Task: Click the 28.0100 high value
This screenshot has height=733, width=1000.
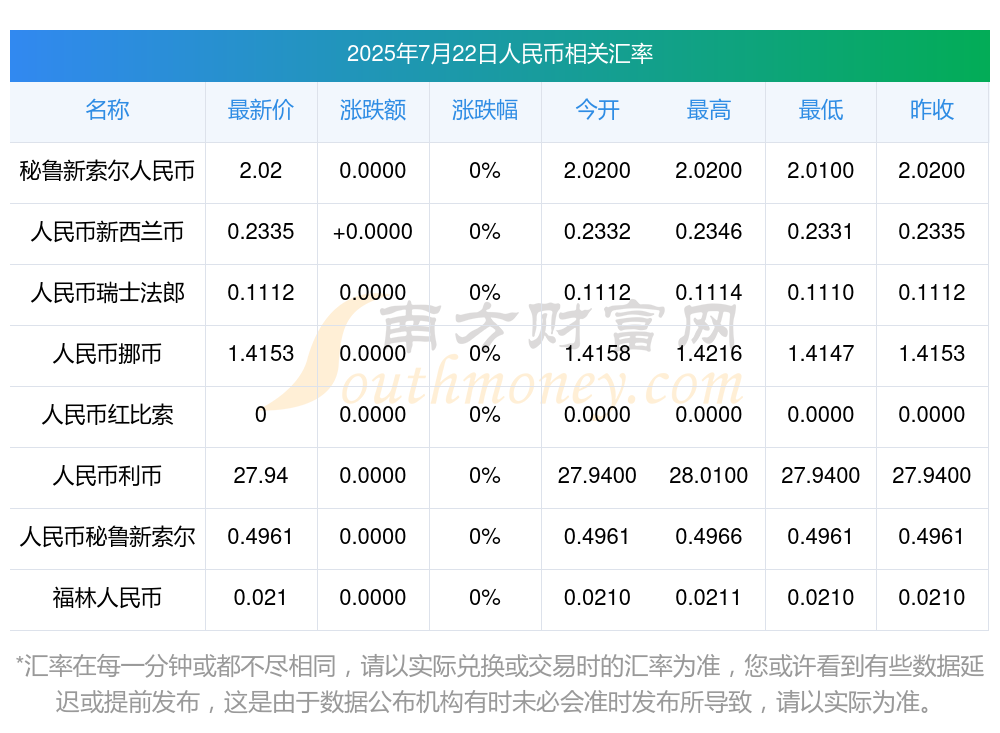Action: 709,475
